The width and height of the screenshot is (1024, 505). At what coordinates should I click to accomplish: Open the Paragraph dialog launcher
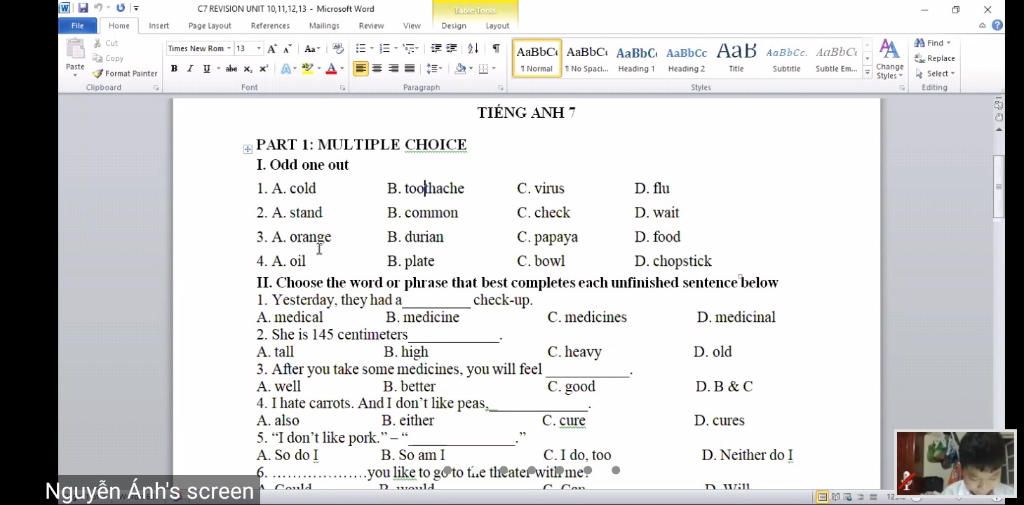click(x=501, y=88)
